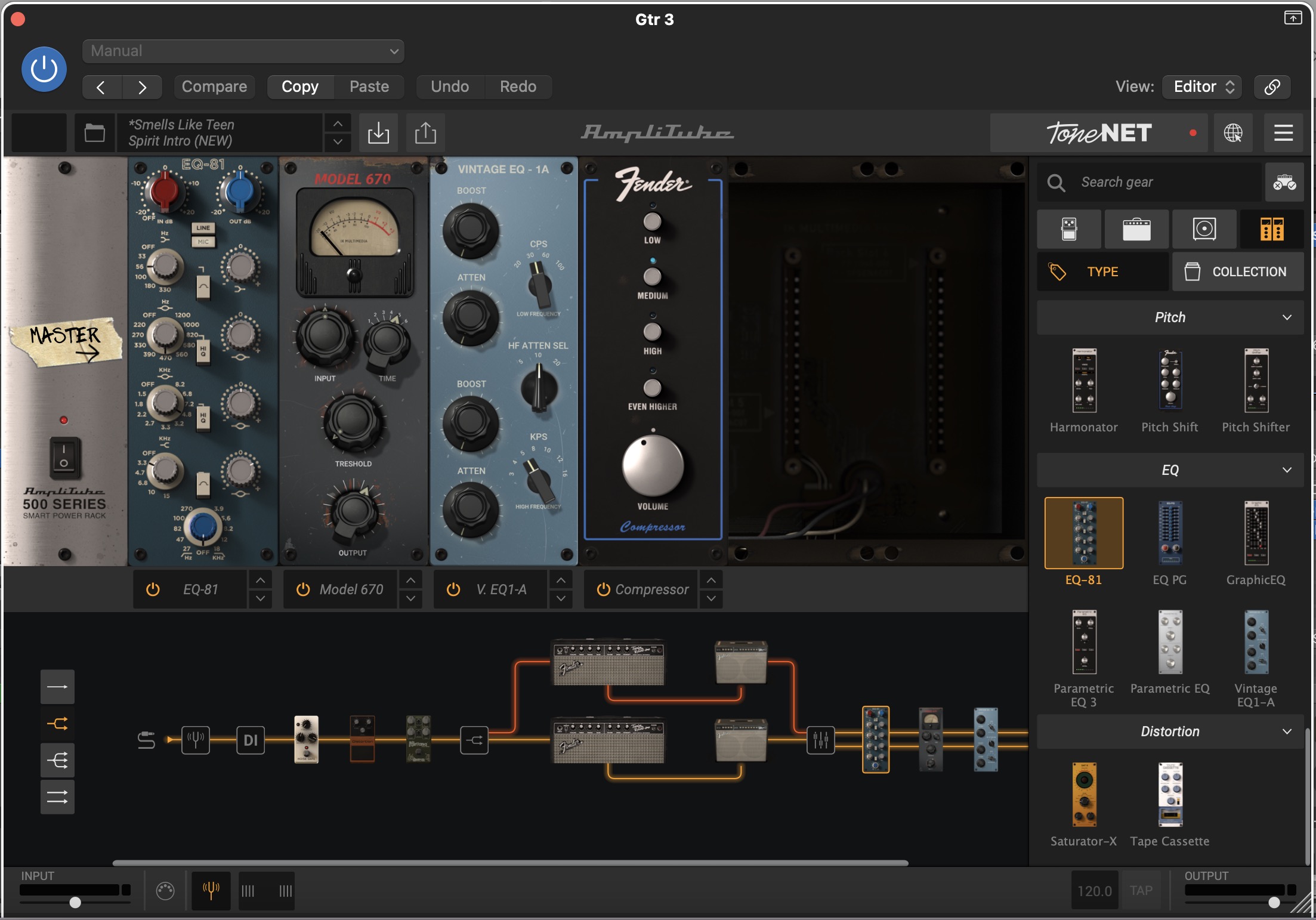Click the tuner block in signal chain
This screenshot has height=920, width=1316.
pyautogui.click(x=196, y=740)
